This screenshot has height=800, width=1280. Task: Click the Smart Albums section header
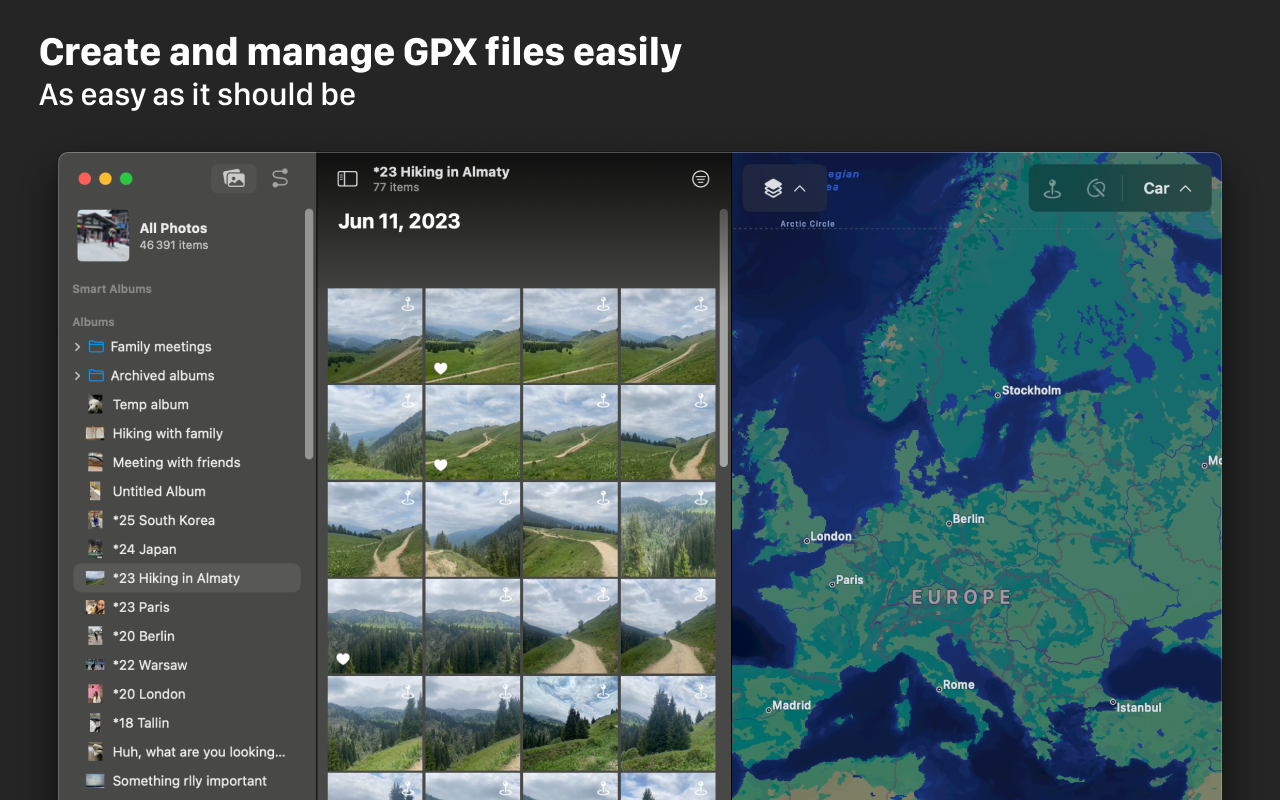click(x=112, y=289)
